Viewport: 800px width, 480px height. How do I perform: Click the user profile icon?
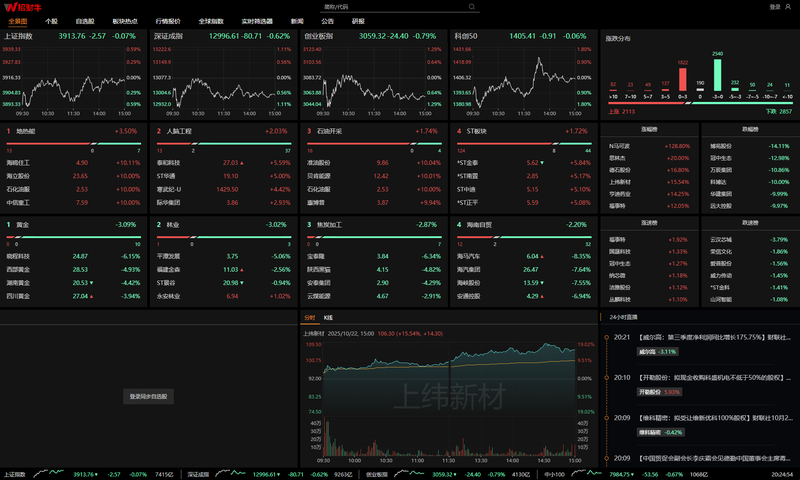(x=788, y=7)
